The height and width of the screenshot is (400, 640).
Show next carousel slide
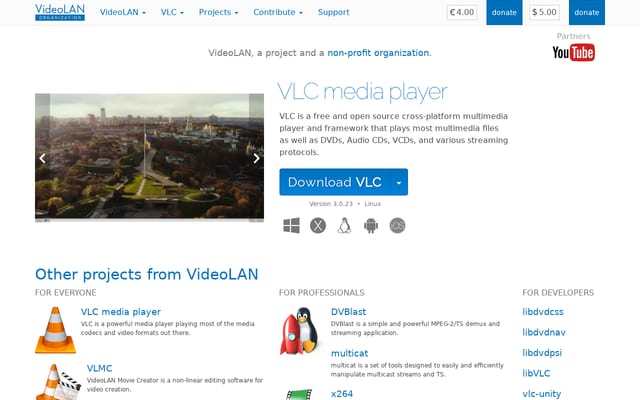pos(256,158)
